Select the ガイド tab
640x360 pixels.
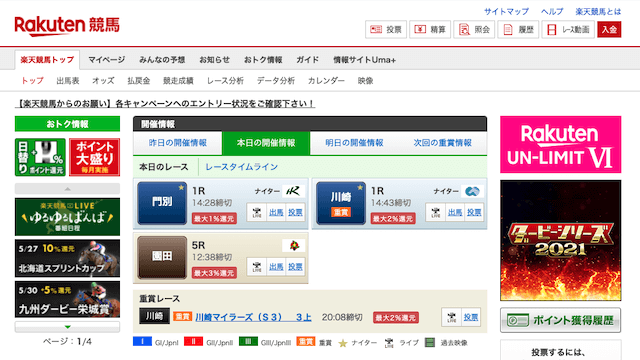pyautogui.click(x=307, y=60)
